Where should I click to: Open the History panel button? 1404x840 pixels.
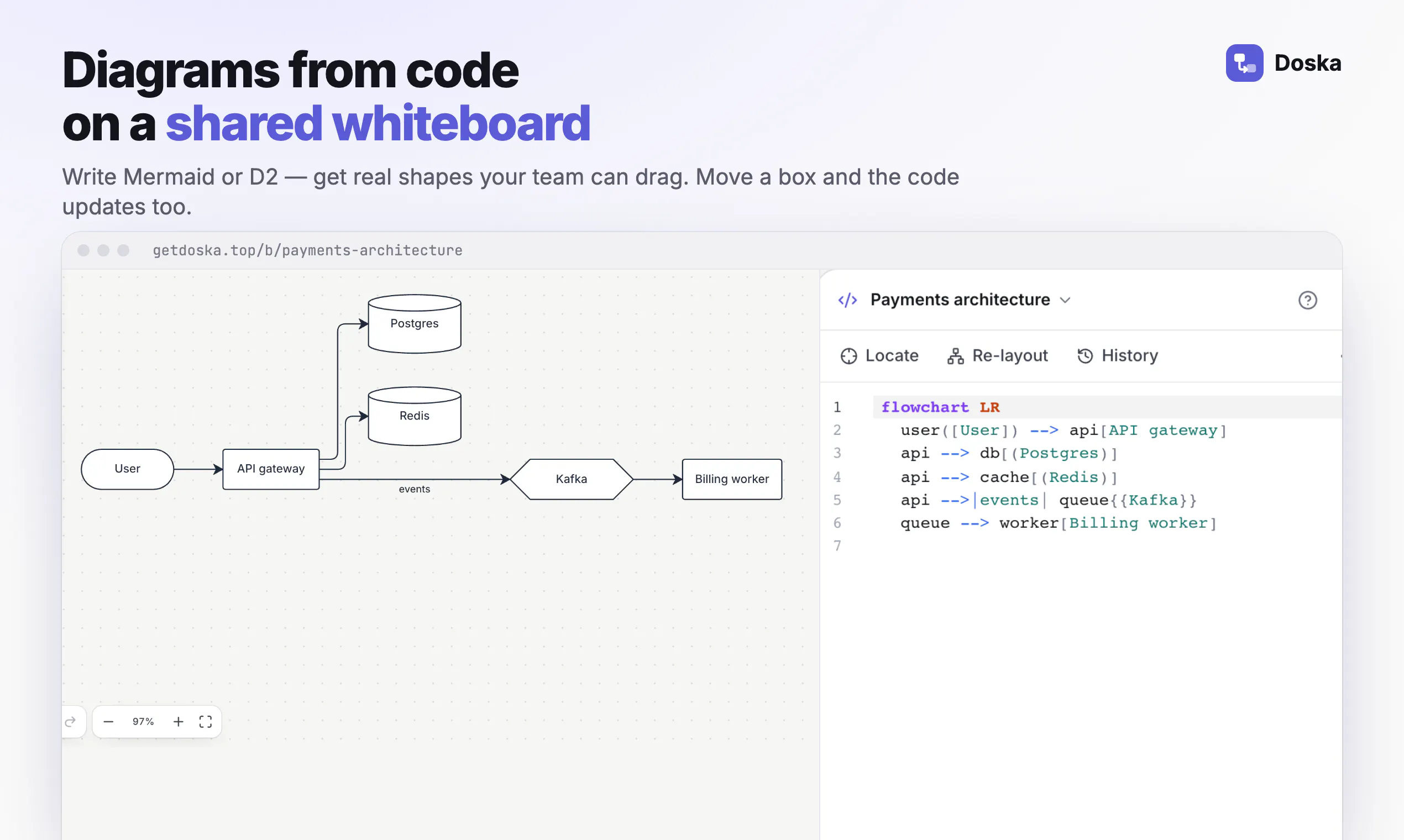pos(1118,355)
